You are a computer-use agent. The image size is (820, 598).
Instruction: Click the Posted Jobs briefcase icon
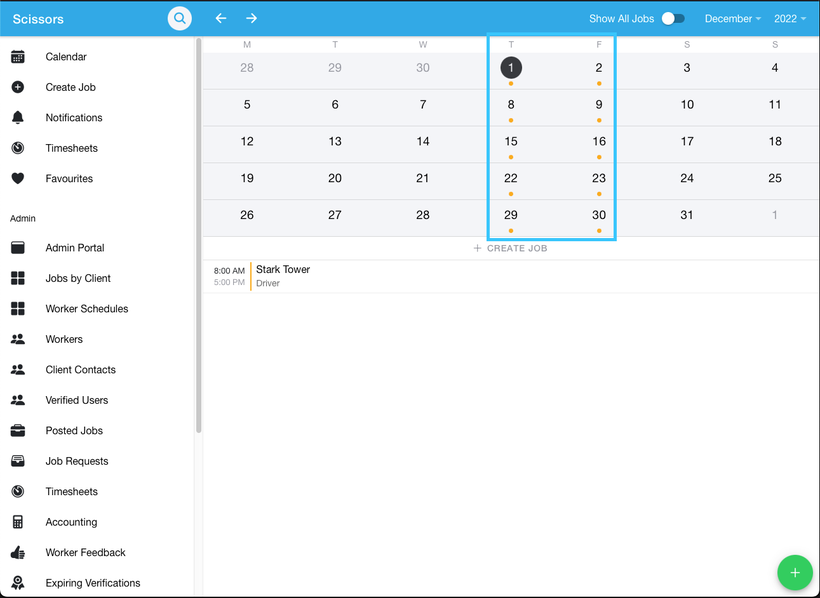pos(18,431)
